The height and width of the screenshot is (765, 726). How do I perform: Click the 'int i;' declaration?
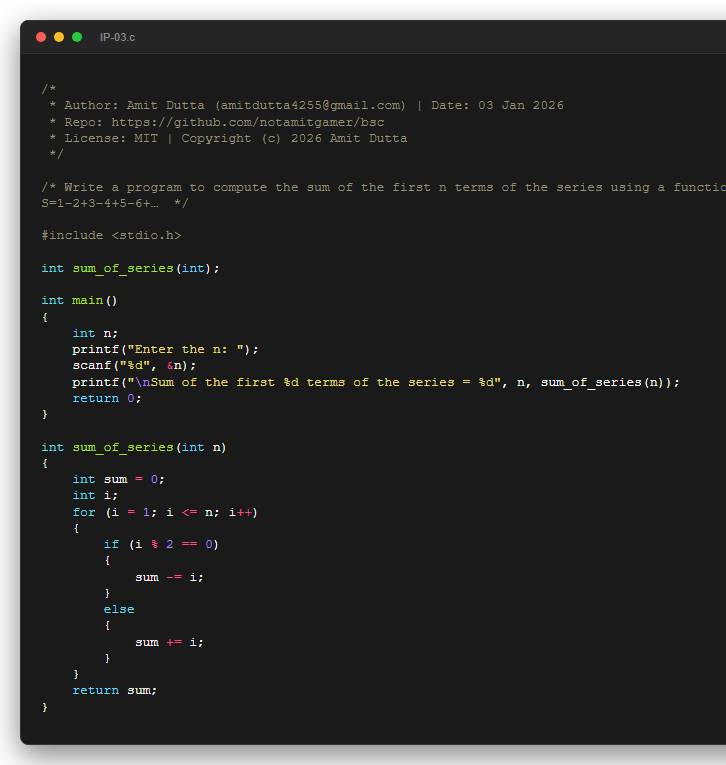tap(95, 495)
